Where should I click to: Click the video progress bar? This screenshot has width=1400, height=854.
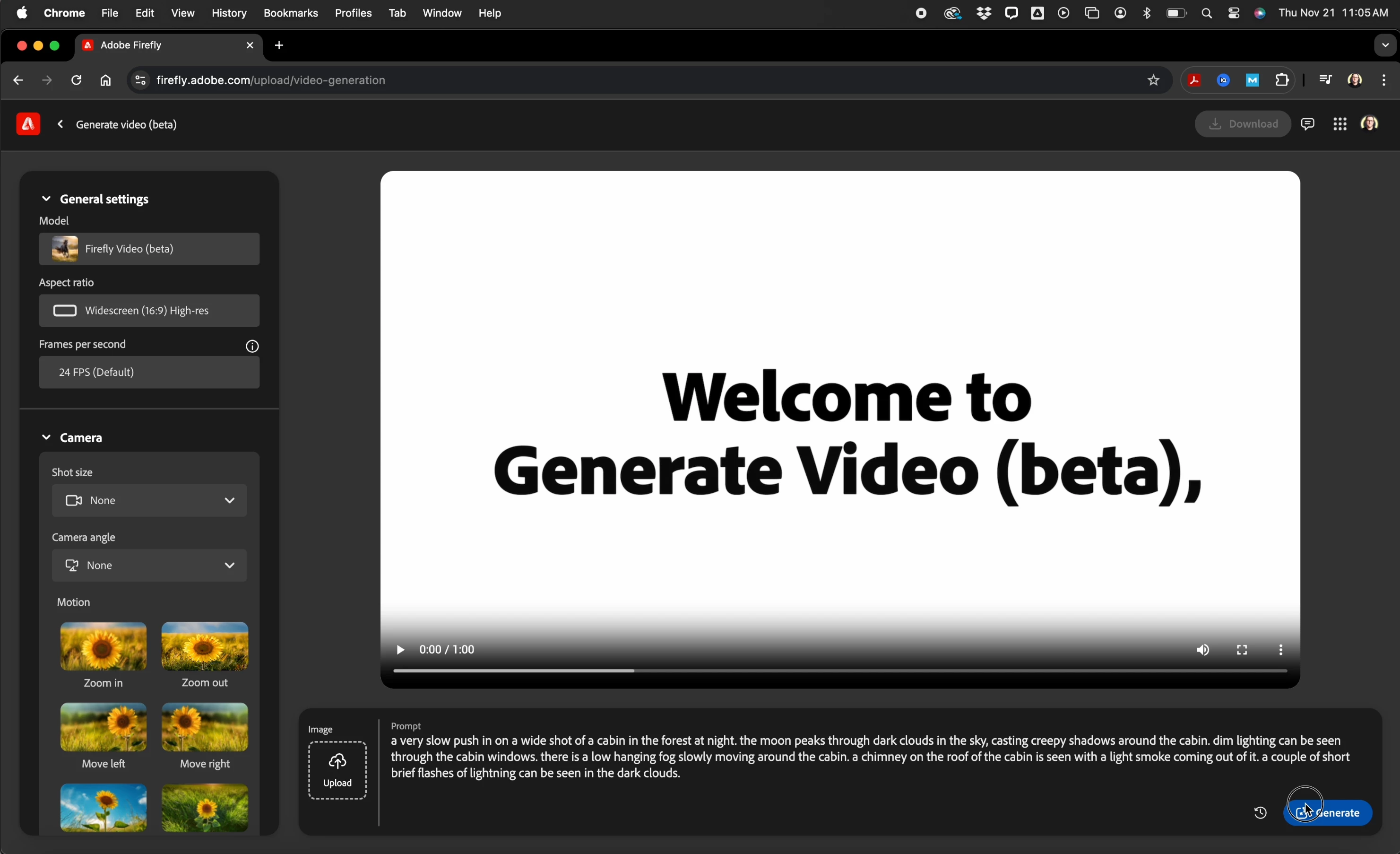click(x=840, y=671)
